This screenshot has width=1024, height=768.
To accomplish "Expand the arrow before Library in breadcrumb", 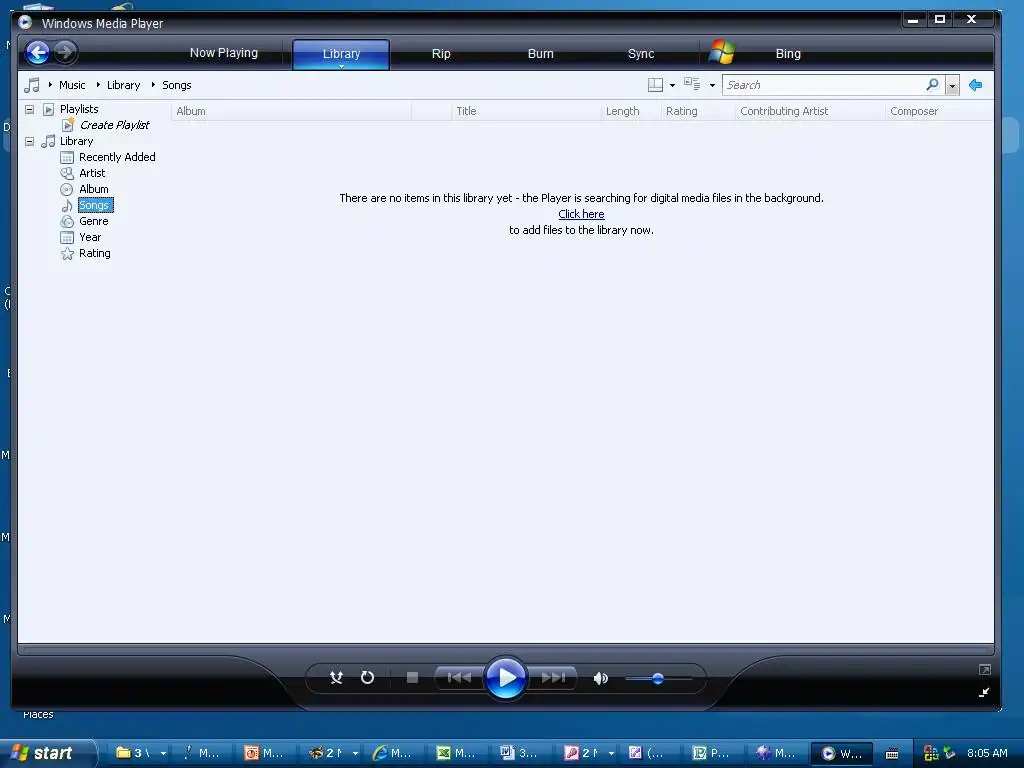I will tap(98, 85).
